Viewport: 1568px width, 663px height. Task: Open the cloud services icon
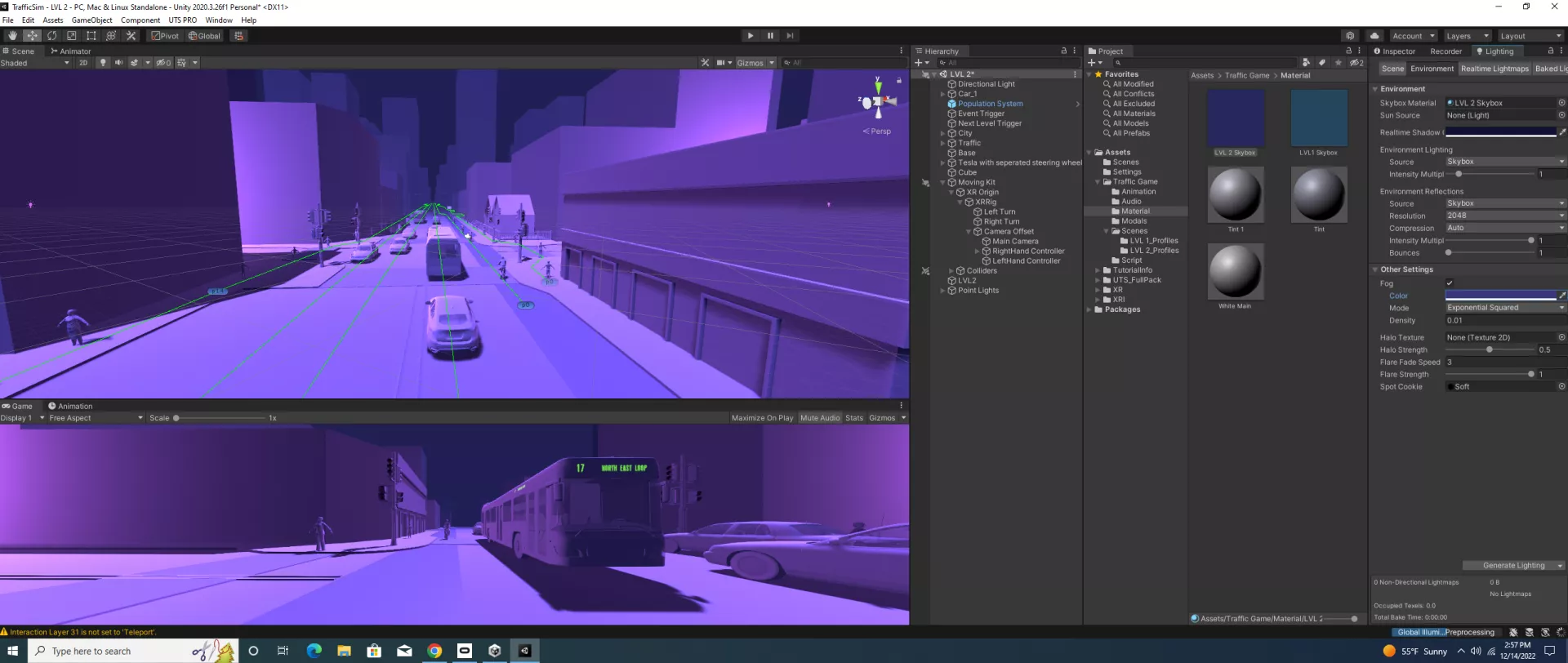[x=1374, y=36]
